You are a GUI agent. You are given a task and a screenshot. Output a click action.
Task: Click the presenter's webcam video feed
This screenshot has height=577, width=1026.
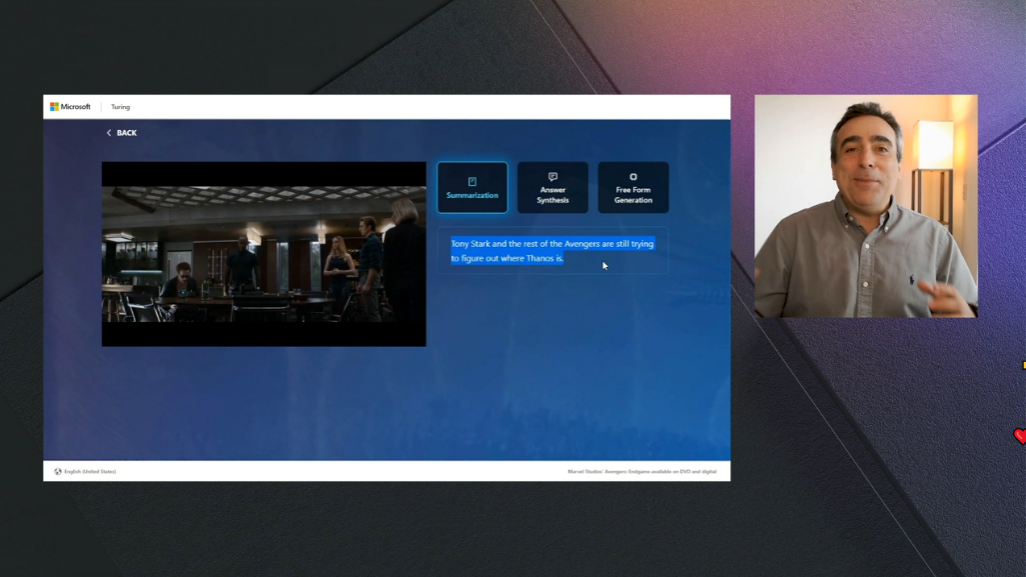pos(865,206)
